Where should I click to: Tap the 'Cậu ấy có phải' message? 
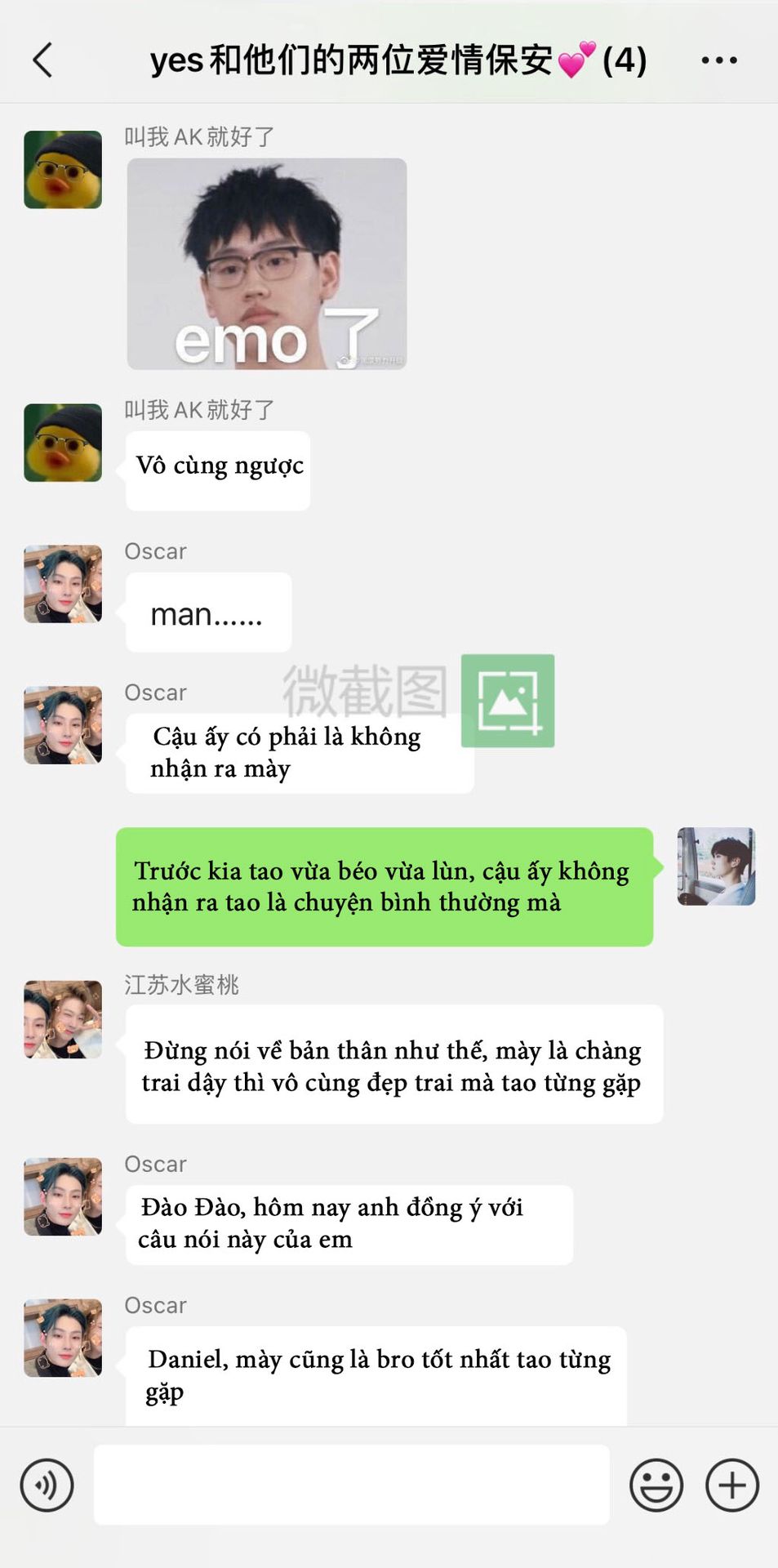(x=300, y=753)
